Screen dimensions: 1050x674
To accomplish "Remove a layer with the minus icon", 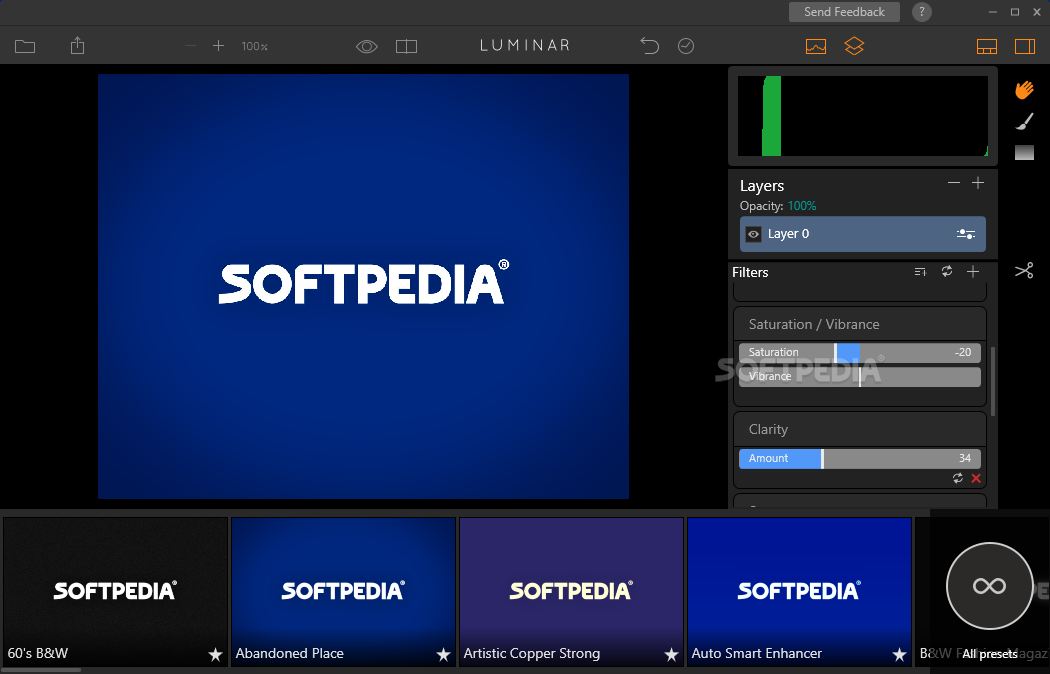I will pos(954,183).
